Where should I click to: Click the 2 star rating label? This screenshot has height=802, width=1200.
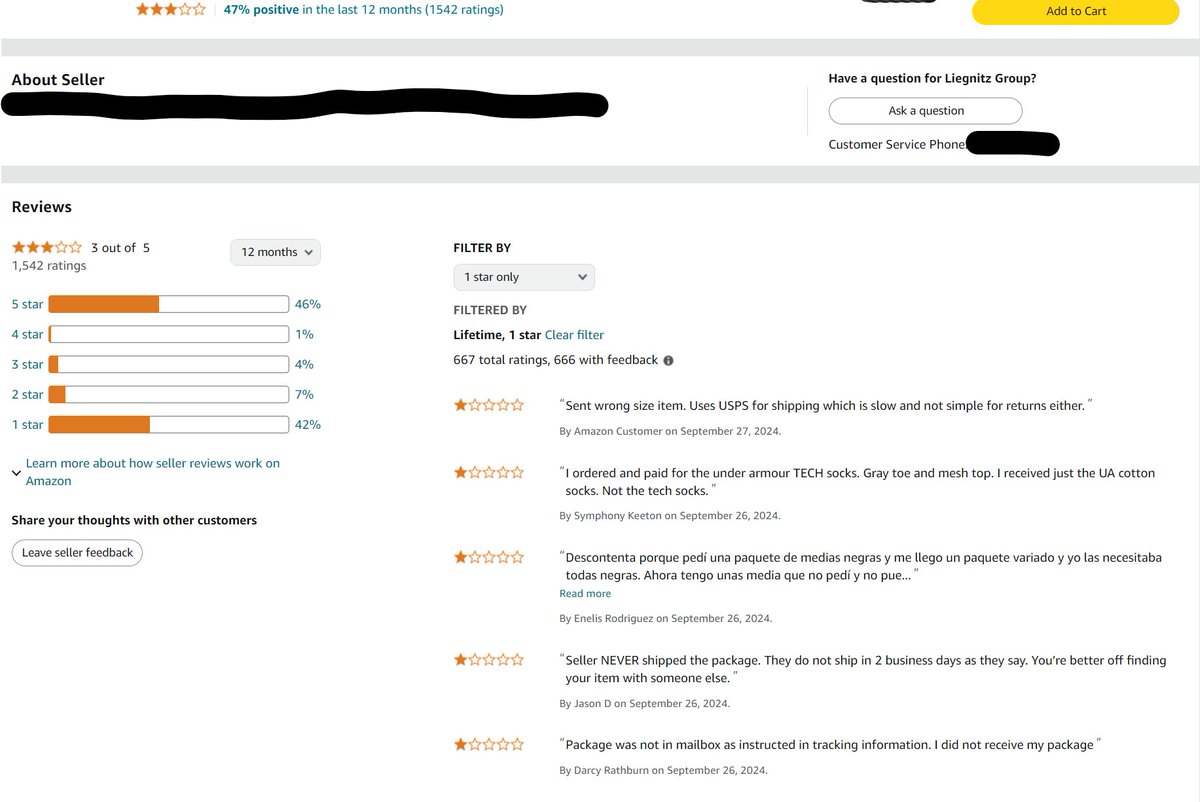27,394
